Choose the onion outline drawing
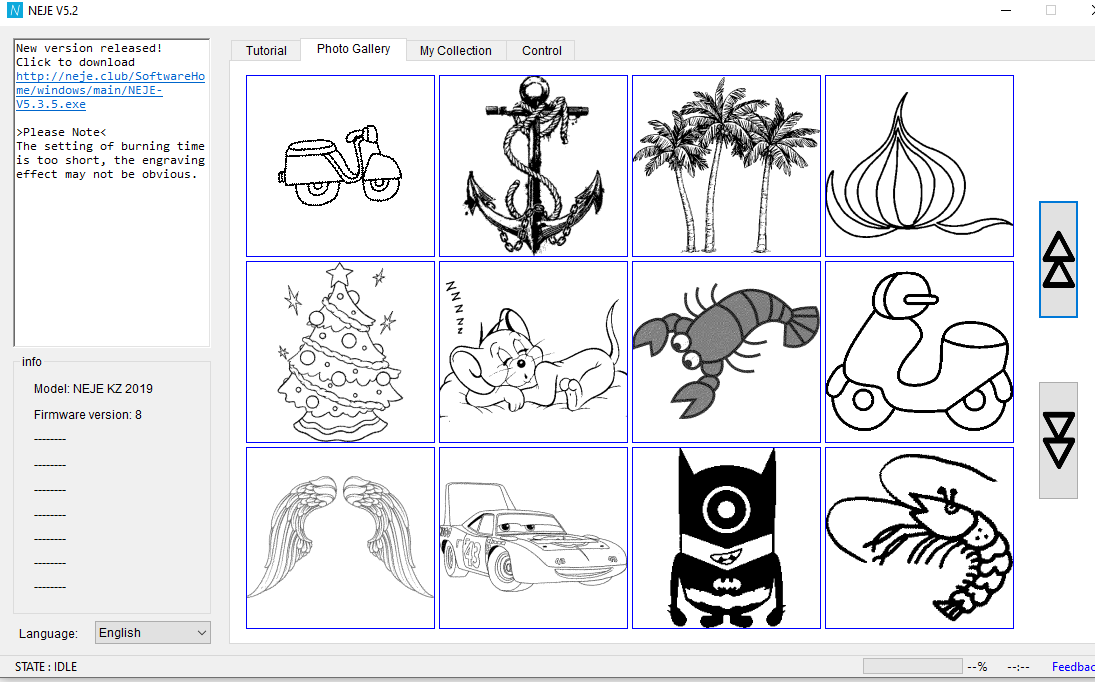 click(919, 166)
